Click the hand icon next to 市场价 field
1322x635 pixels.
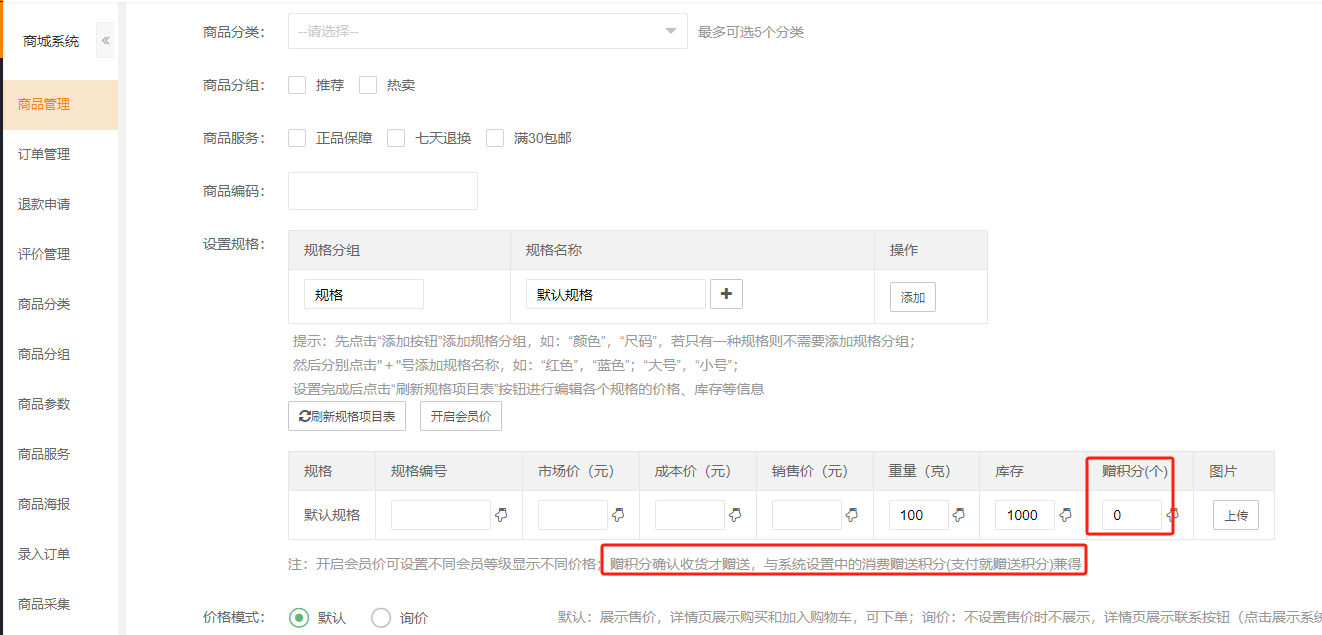coord(619,515)
